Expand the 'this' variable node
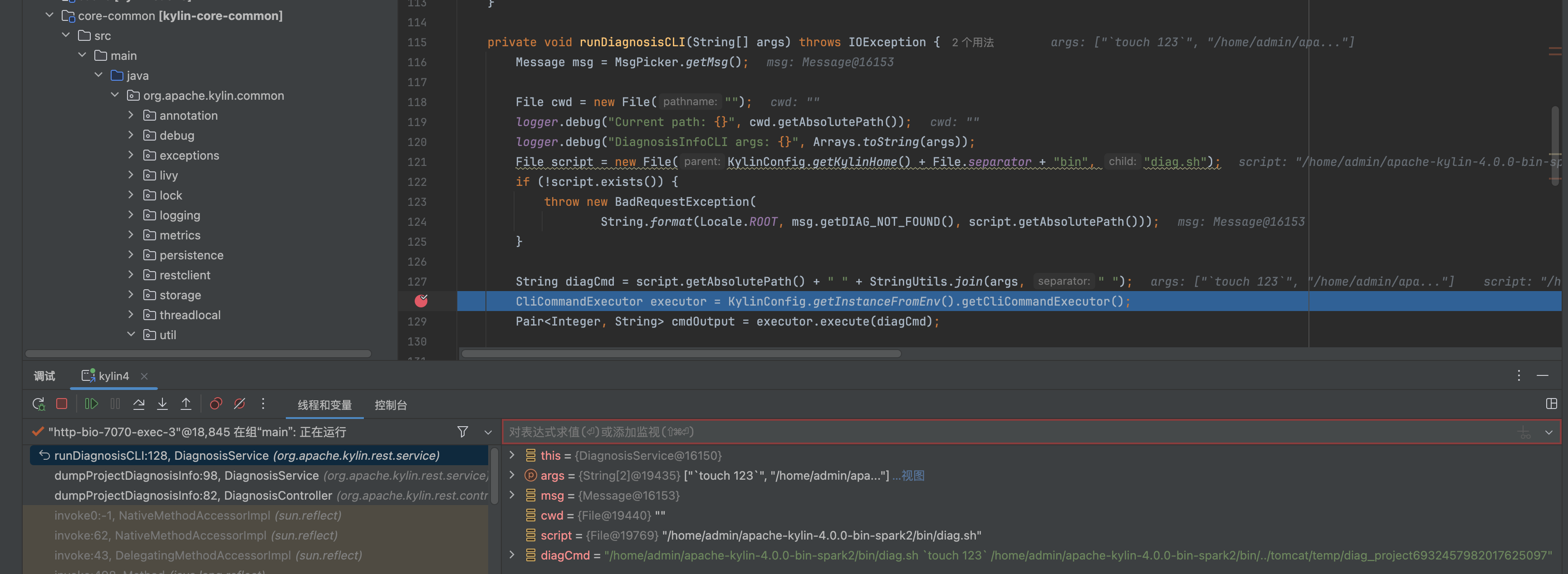 [x=512, y=455]
